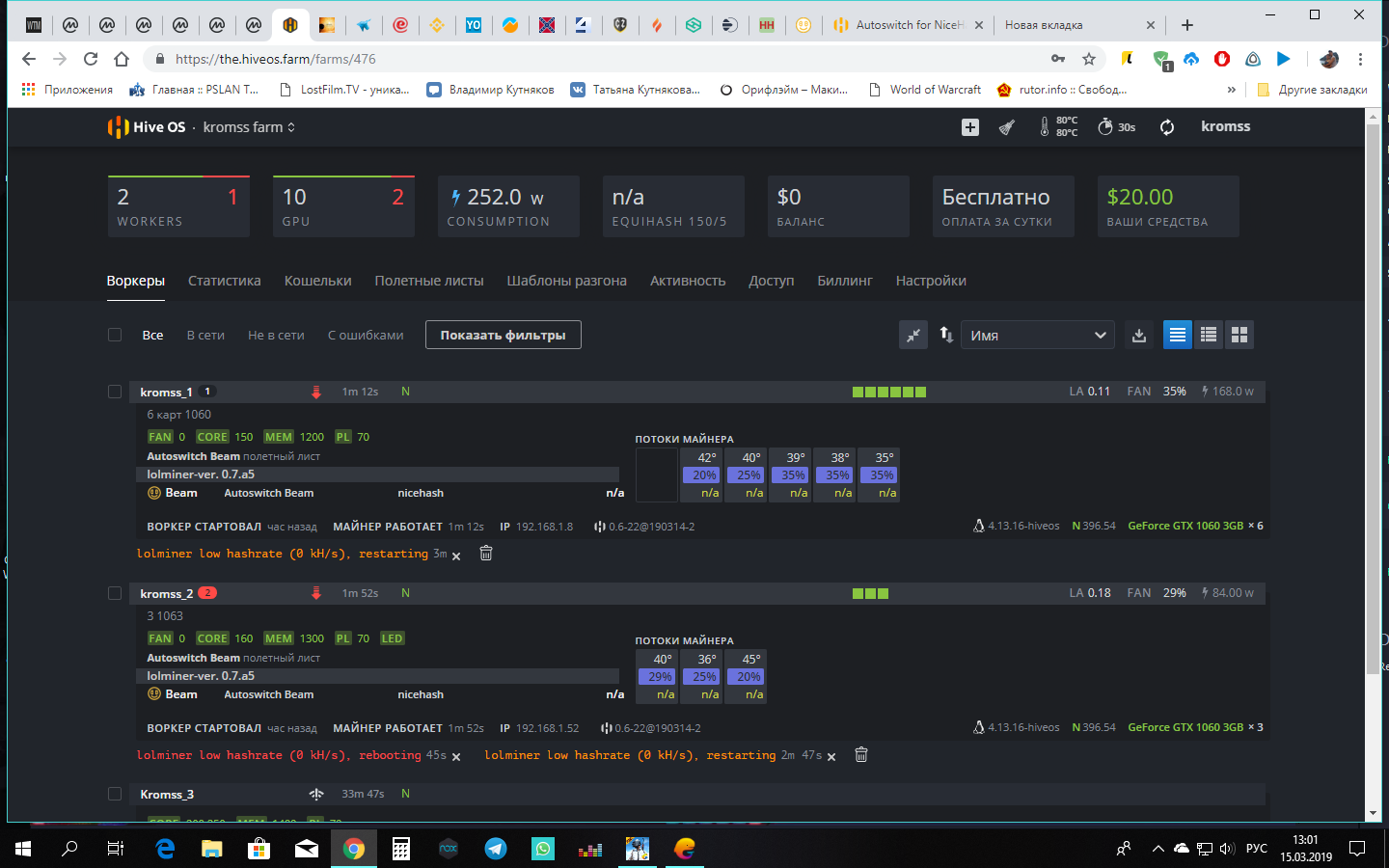1389x868 pixels.
Task: Open World of Warcraft bookmark
Action: point(925,90)
